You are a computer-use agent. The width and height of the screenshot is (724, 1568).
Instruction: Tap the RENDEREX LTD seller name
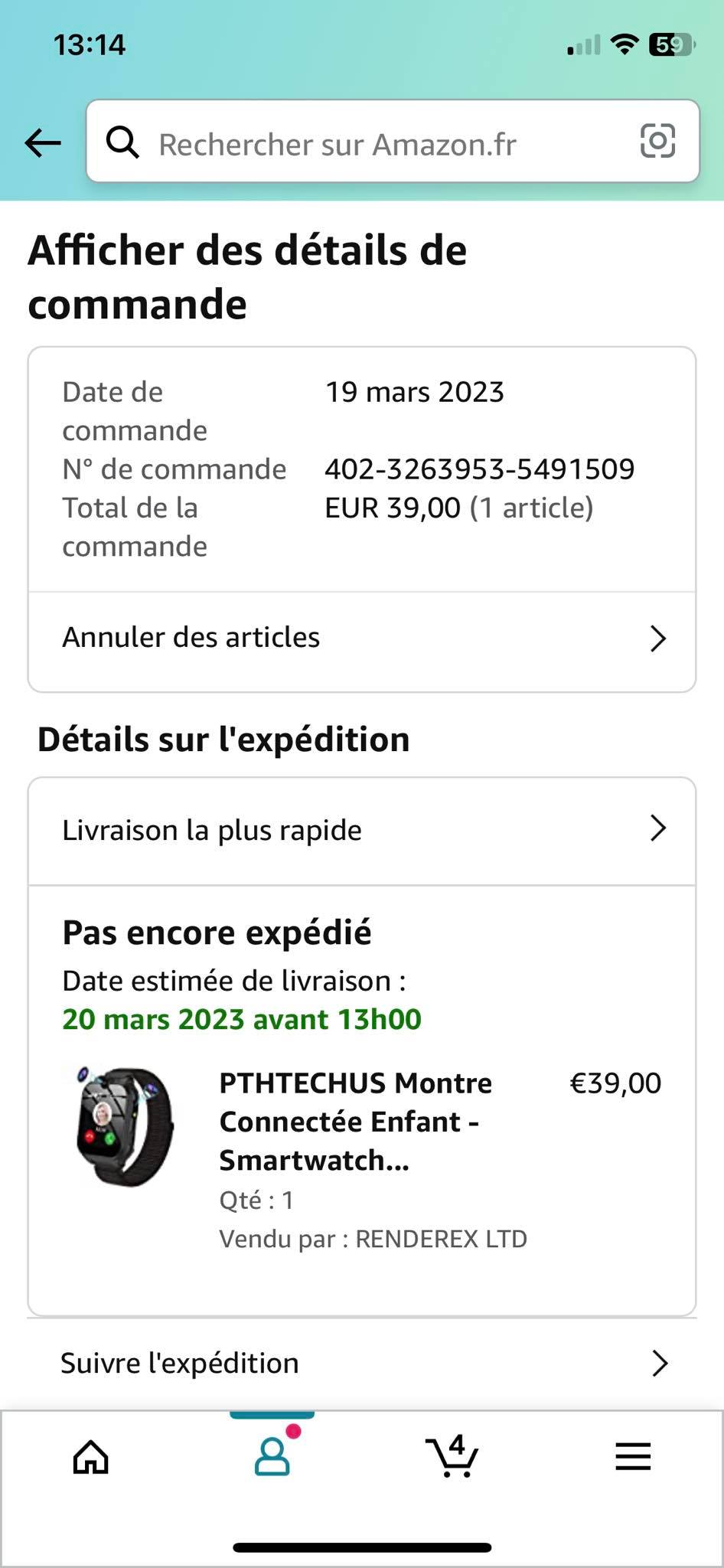point(441,1239)
